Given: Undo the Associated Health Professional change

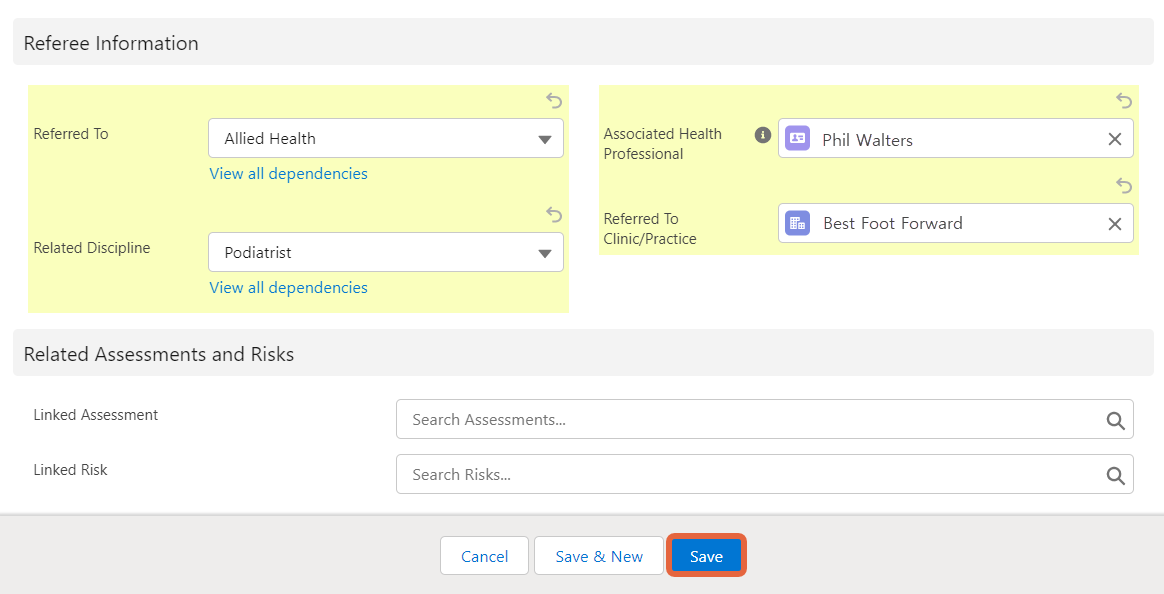Looking at the screenshot, I should coord(1124,100).
